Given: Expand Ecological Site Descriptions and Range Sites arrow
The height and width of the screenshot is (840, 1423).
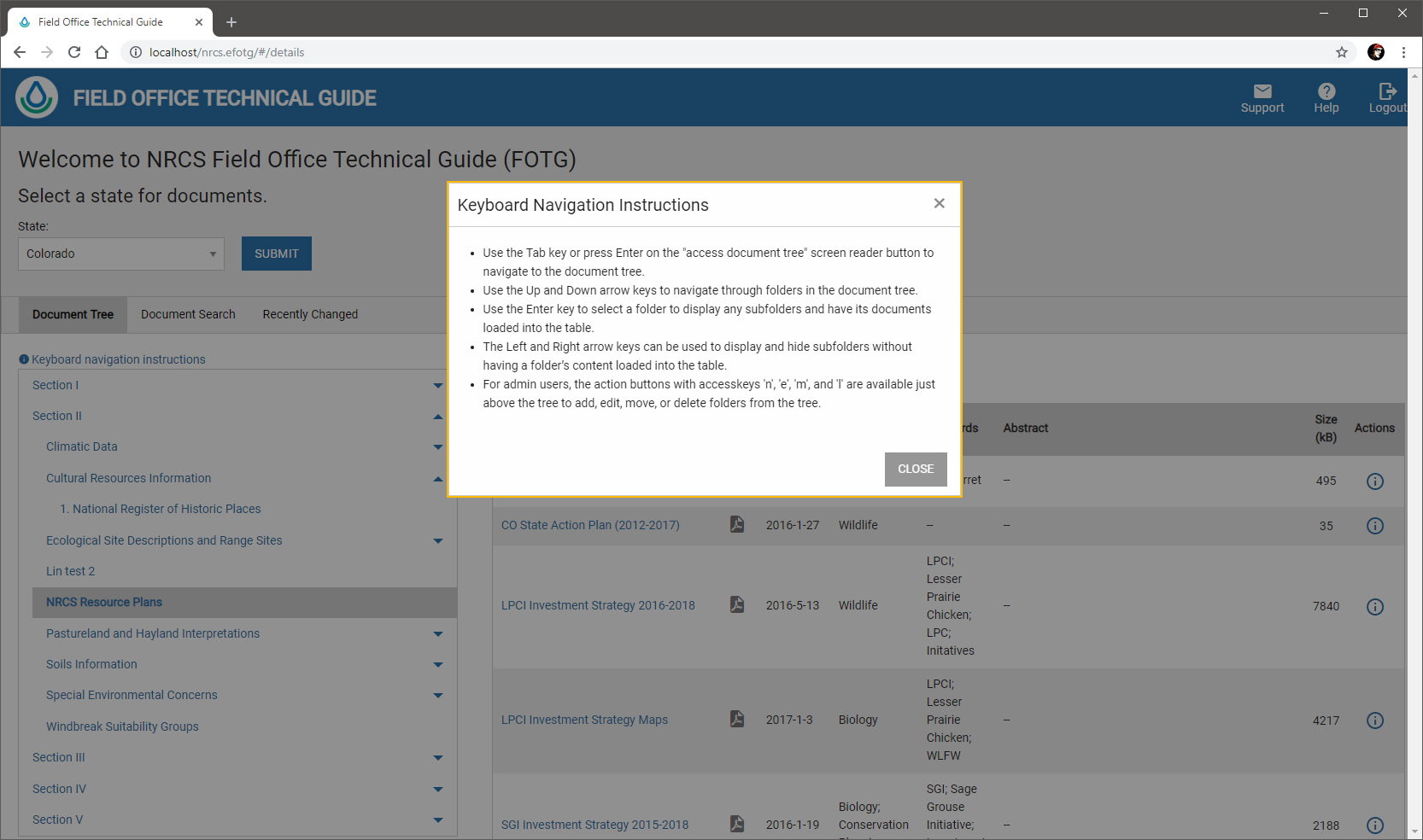Looking at the screenshot, I should click(x=438, y=541).
